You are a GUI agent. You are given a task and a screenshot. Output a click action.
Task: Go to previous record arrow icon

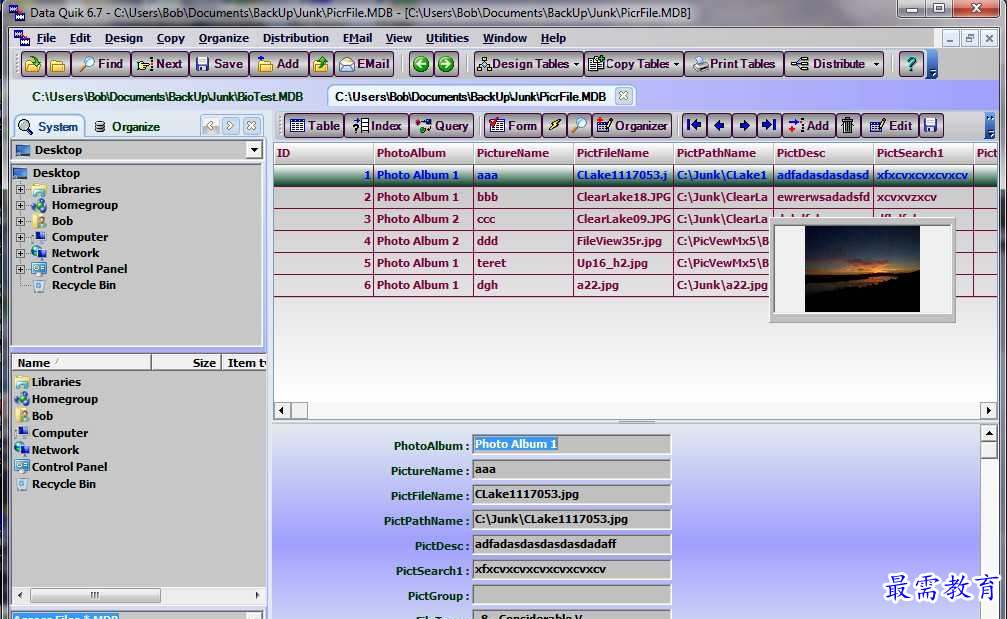[x=719, y=125]
